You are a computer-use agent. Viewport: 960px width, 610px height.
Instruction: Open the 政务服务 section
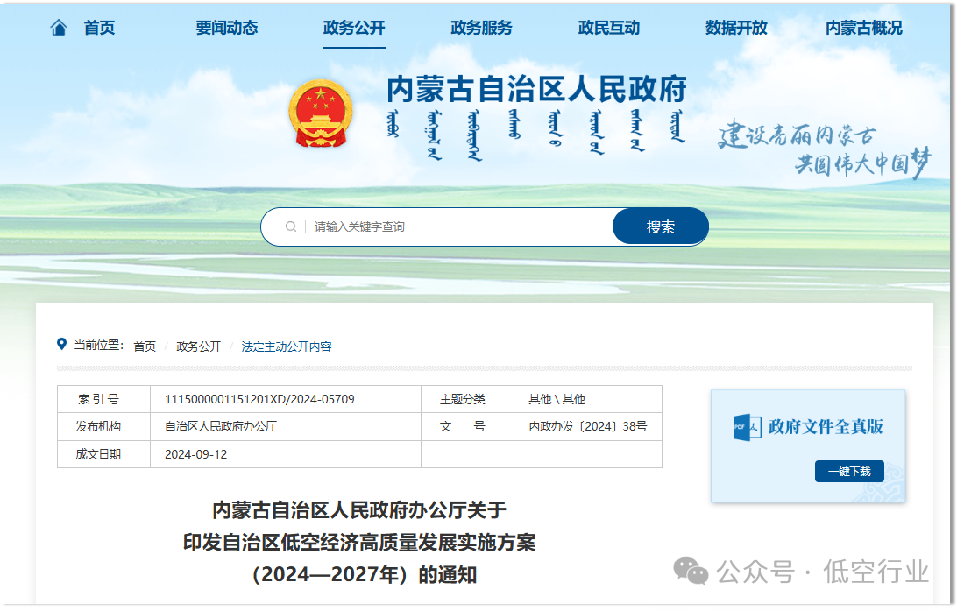pos(479,28)
